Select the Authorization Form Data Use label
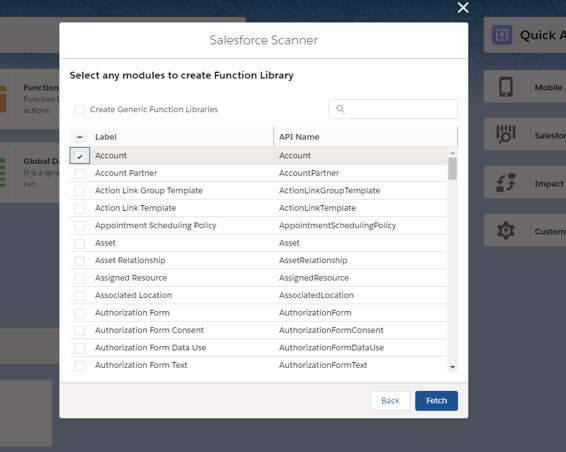Viewport: 566px width, 452px height. pyautogui.click(x=151, y=348)
